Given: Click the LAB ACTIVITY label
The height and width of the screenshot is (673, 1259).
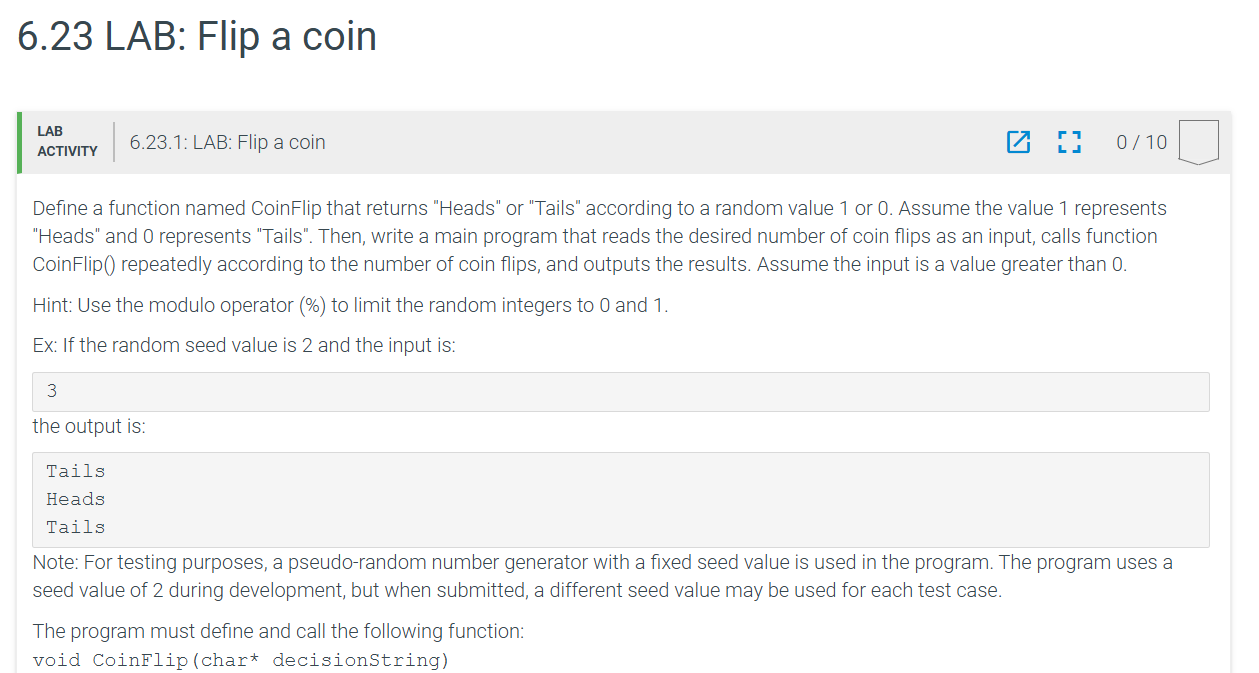Looking at the screenshot, I should click(66, 141).
